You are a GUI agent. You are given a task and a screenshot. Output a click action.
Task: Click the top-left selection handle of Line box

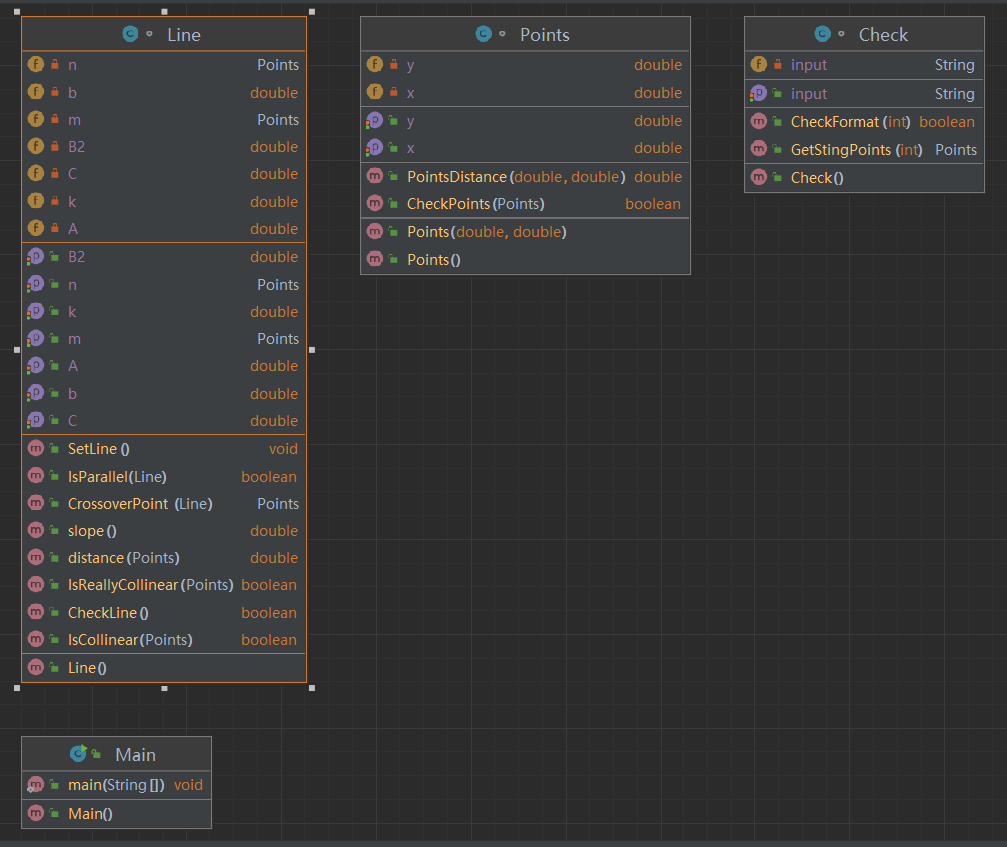pyautogui.click(x=17, y=12)
